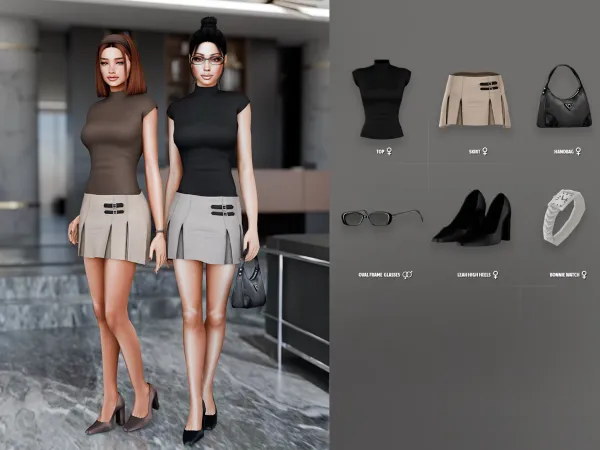Click the "Skirt" text label
This screenshot has height=450, width=600.
(x=473, y=152)
